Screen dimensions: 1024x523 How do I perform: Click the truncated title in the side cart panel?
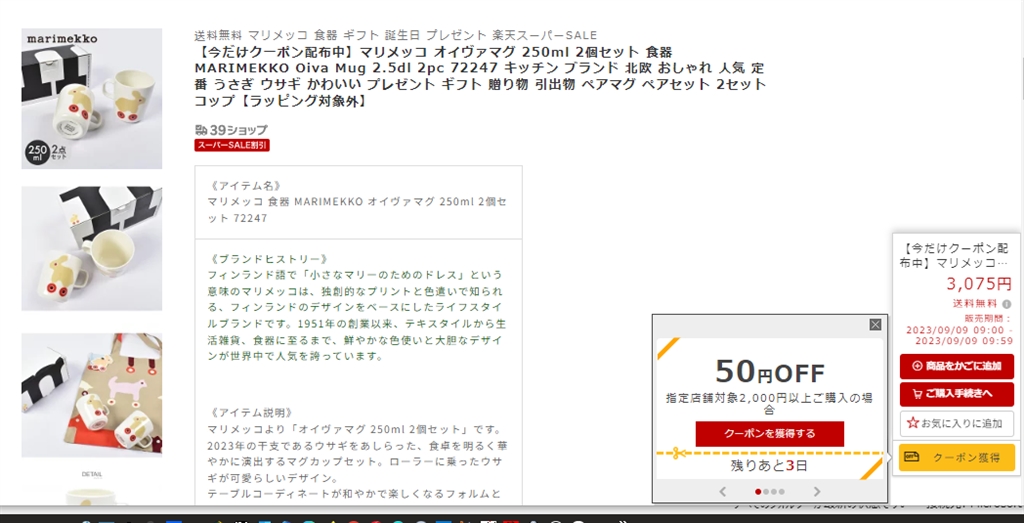956,256
